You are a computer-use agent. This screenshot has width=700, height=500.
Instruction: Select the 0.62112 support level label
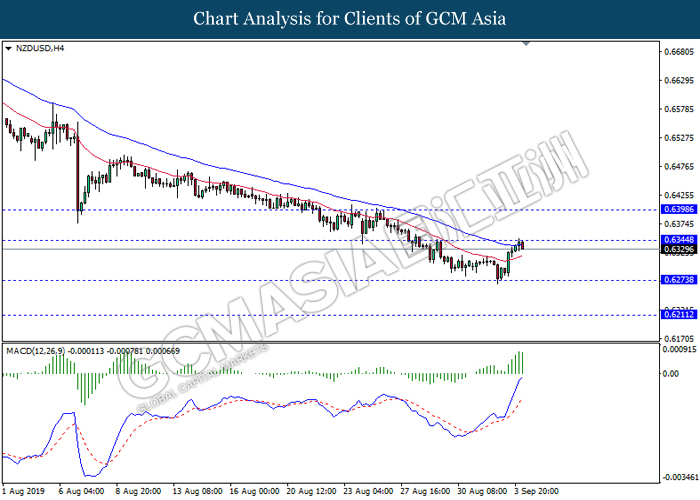[679, 315]
